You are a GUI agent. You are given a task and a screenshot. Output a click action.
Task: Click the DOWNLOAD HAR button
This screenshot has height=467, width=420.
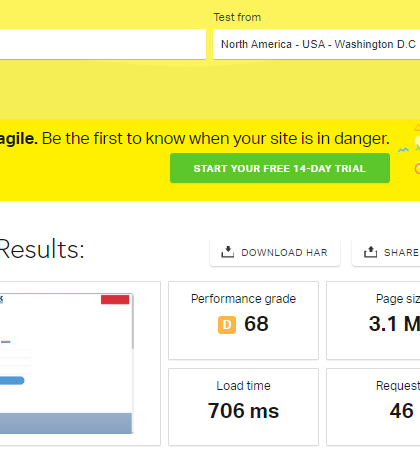(x=275, y=252)
